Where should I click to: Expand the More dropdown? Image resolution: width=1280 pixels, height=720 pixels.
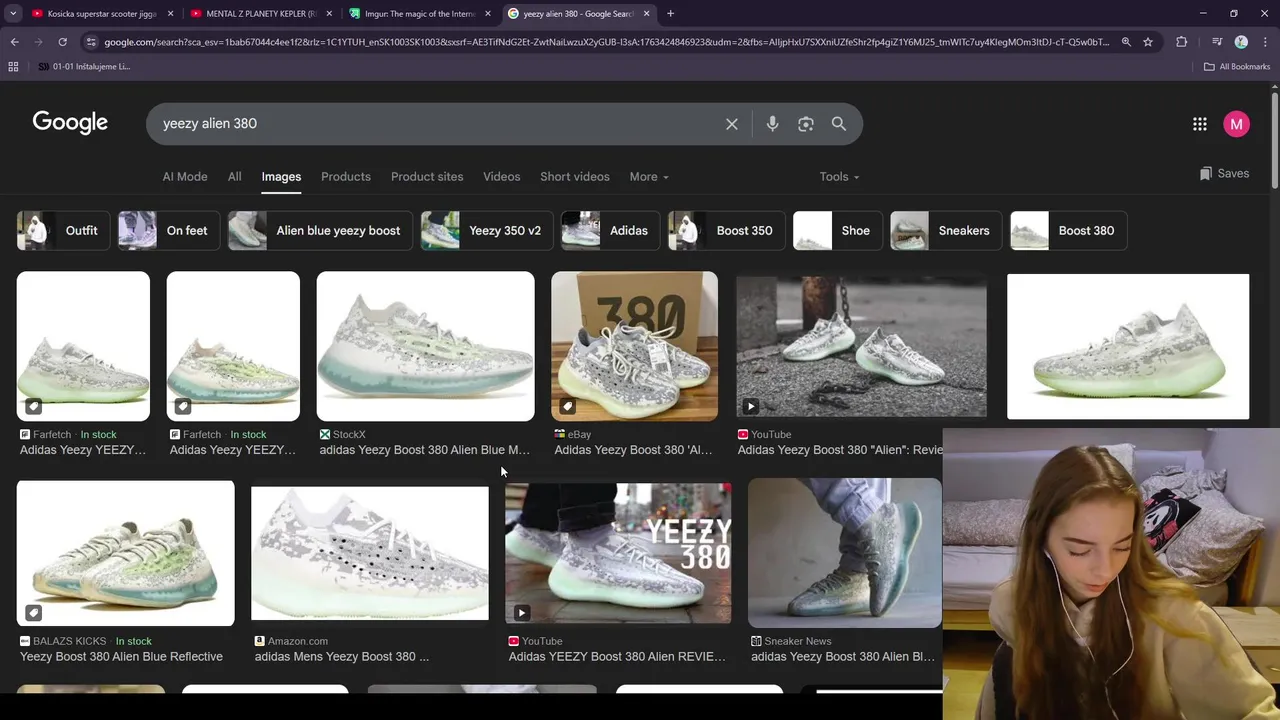pos(649,176)
